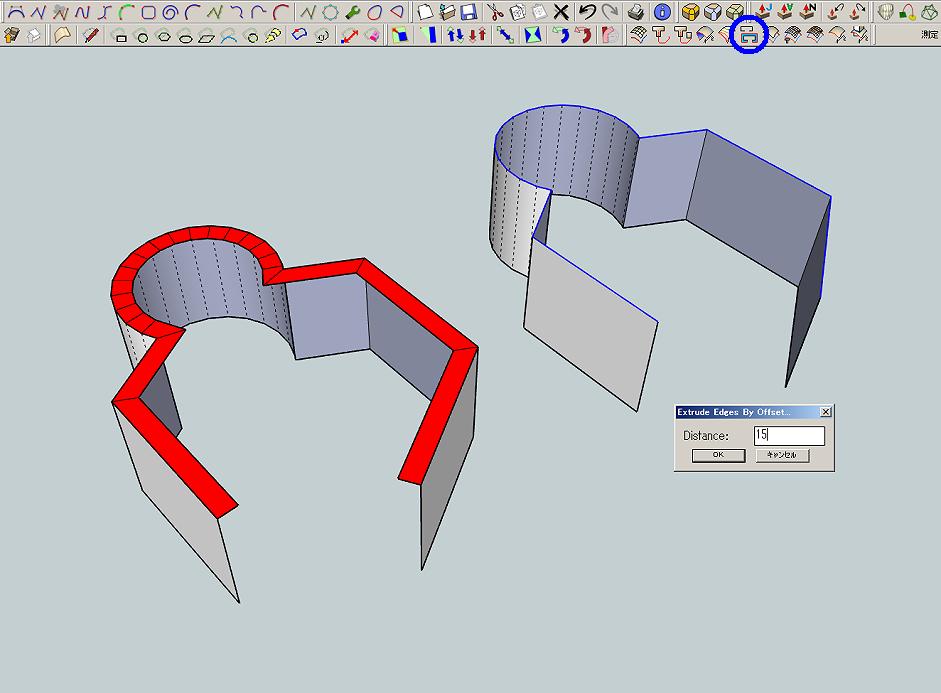Select the teal polygon circle tool

point(330,11)
